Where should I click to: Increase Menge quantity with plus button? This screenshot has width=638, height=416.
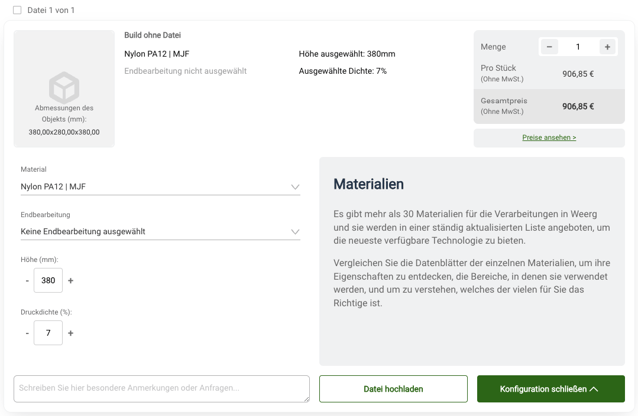pyautogui.click(x=607, y=47)
